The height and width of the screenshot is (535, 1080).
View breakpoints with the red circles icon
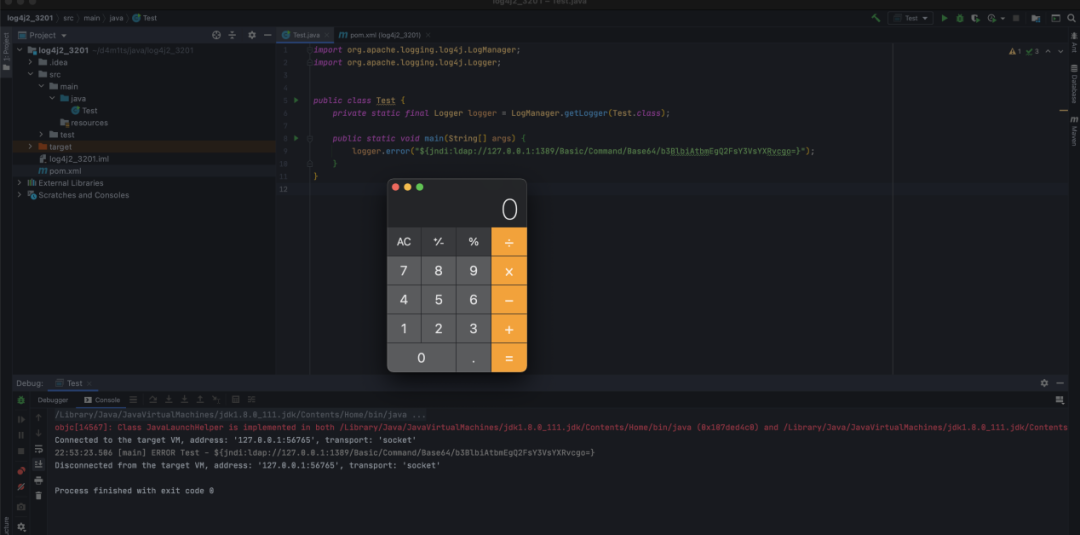pos(21,471)
